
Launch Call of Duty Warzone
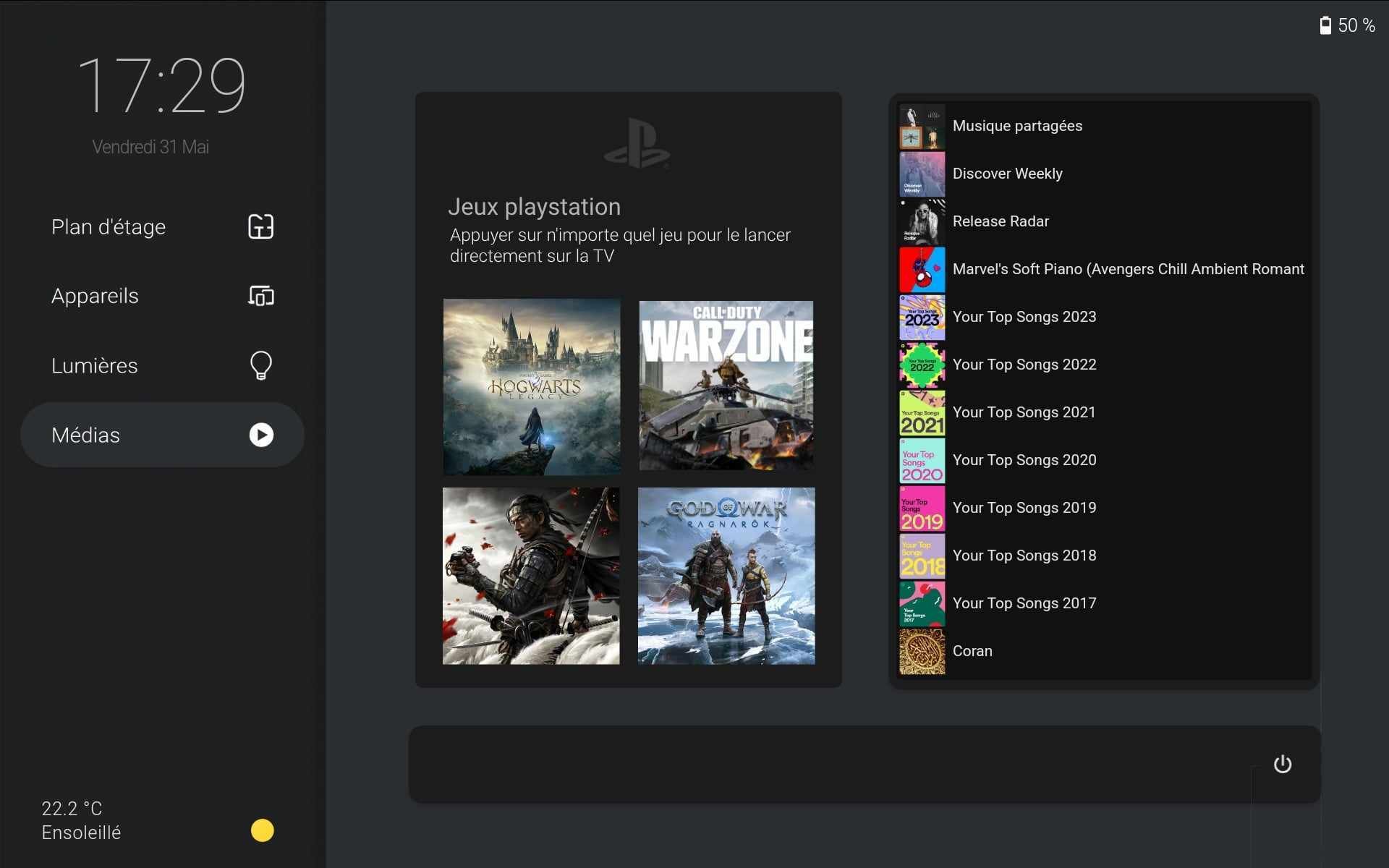coord(726,386)
